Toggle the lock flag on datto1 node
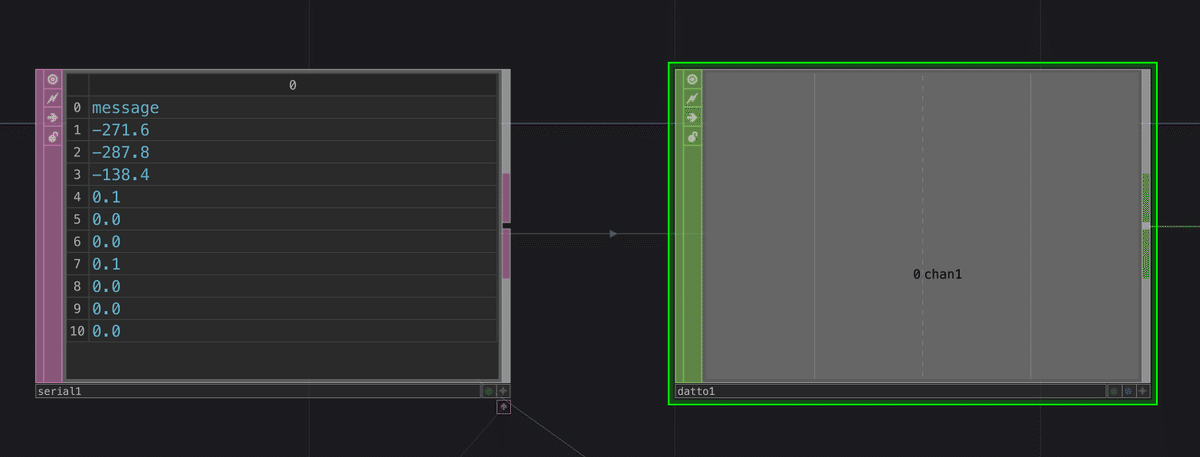This screenshot has height=457, width=1200. pos(692,136)
